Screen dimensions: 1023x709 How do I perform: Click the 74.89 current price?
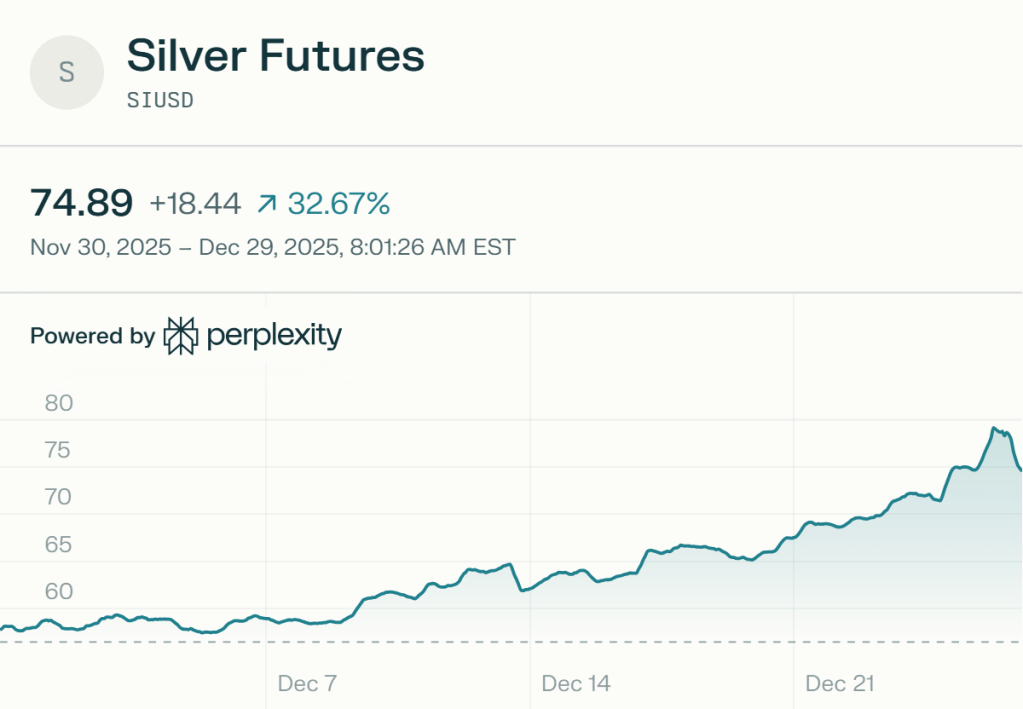point(81,203)
